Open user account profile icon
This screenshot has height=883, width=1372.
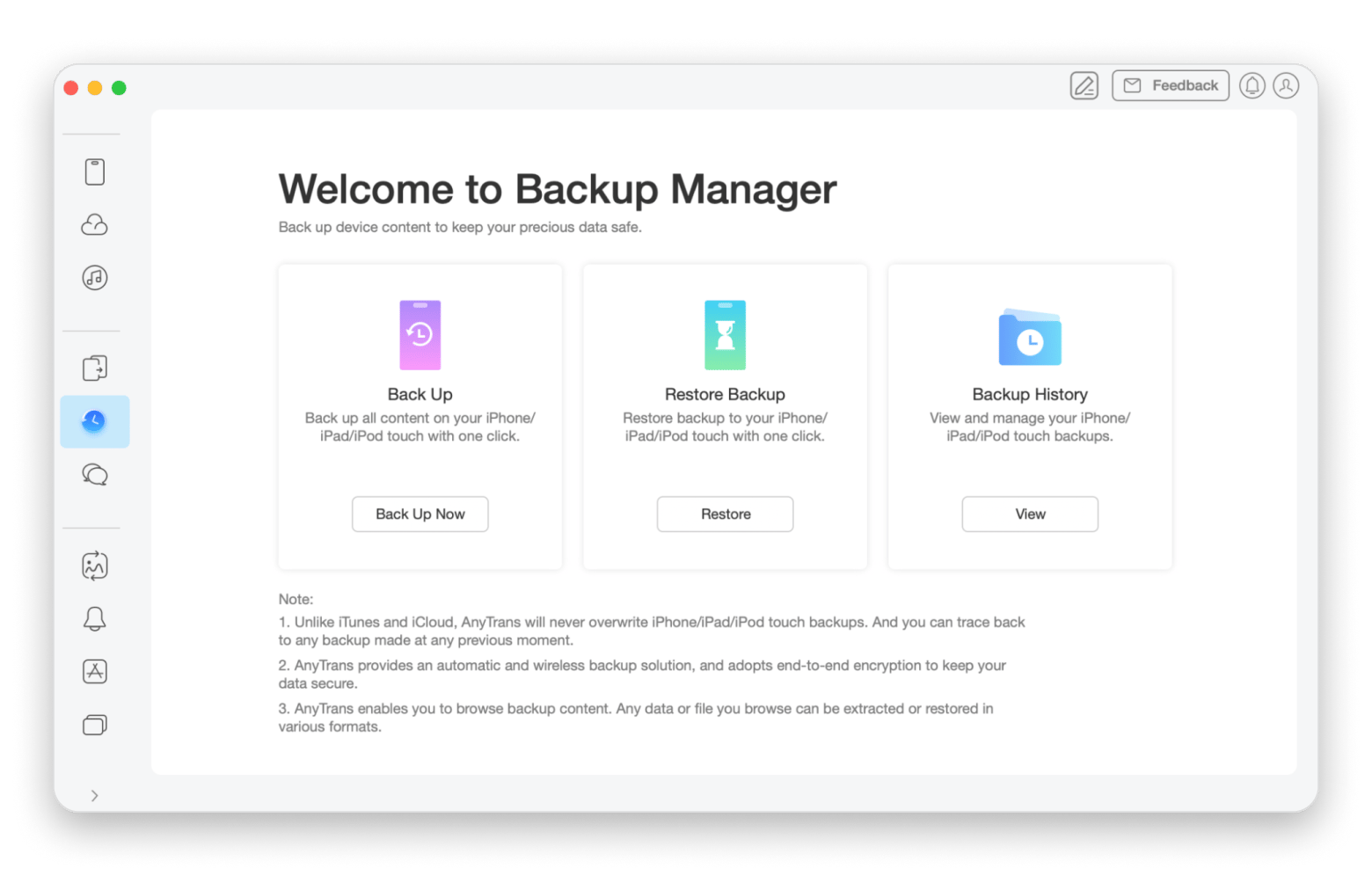1286,85
